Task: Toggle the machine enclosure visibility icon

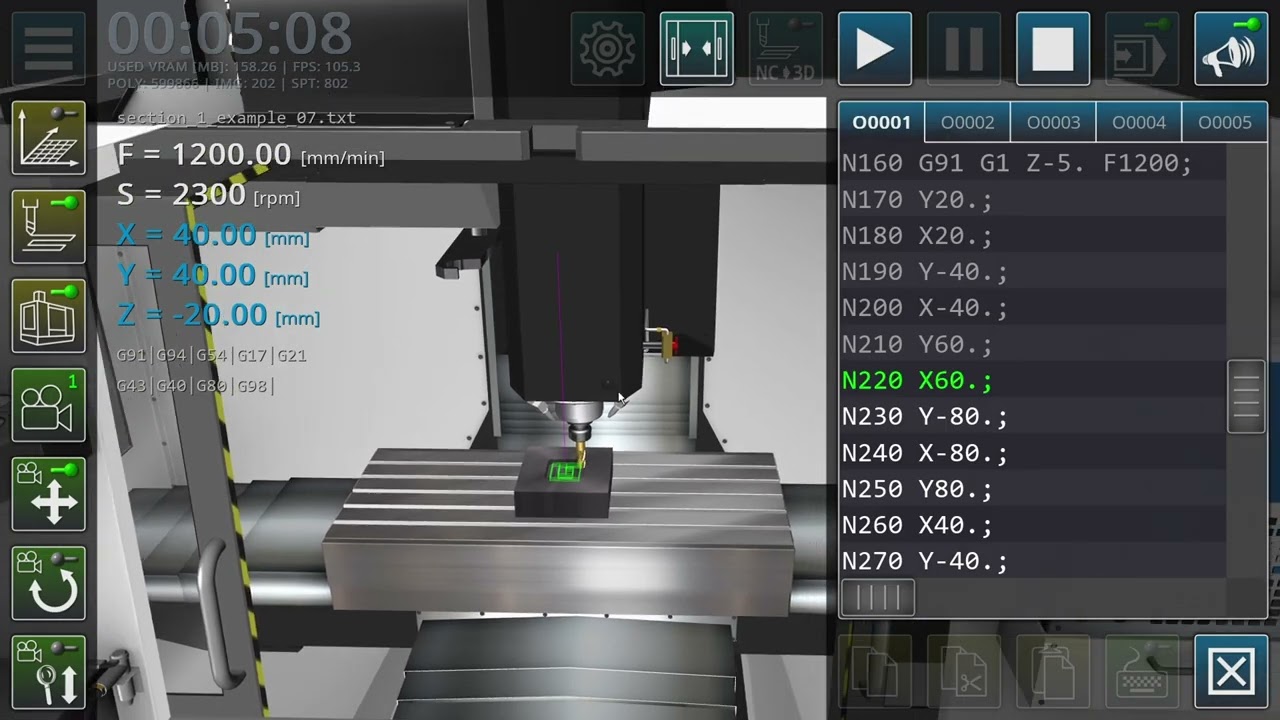Action: click(x=48, y=316)
